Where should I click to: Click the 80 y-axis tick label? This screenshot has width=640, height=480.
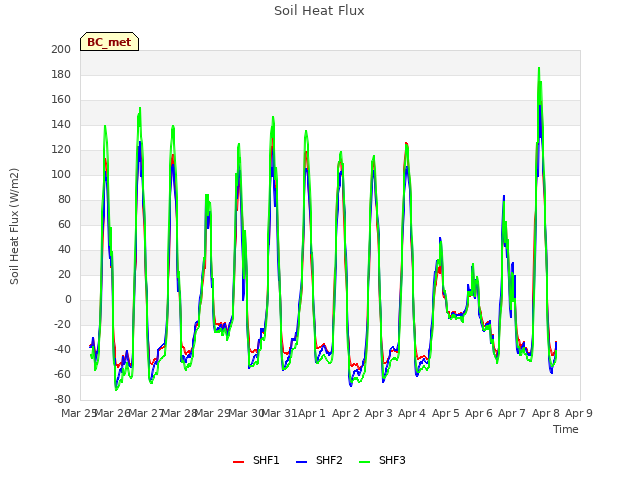tap(64, 200)
